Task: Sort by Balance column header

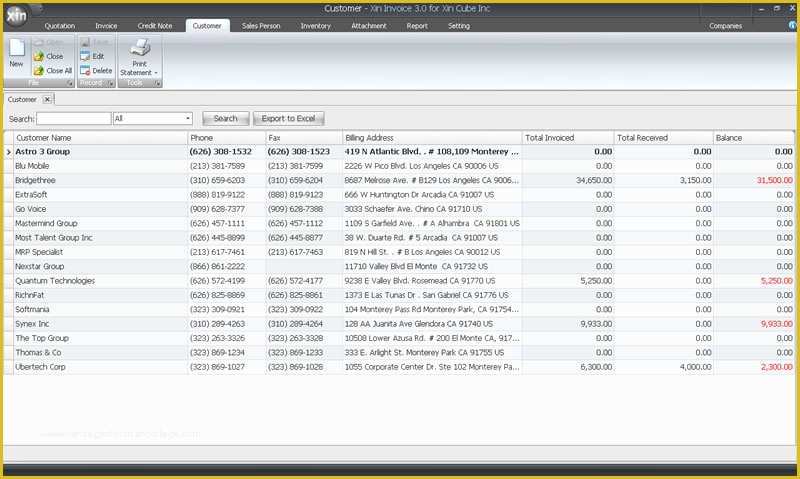Action: pos(754,138)
